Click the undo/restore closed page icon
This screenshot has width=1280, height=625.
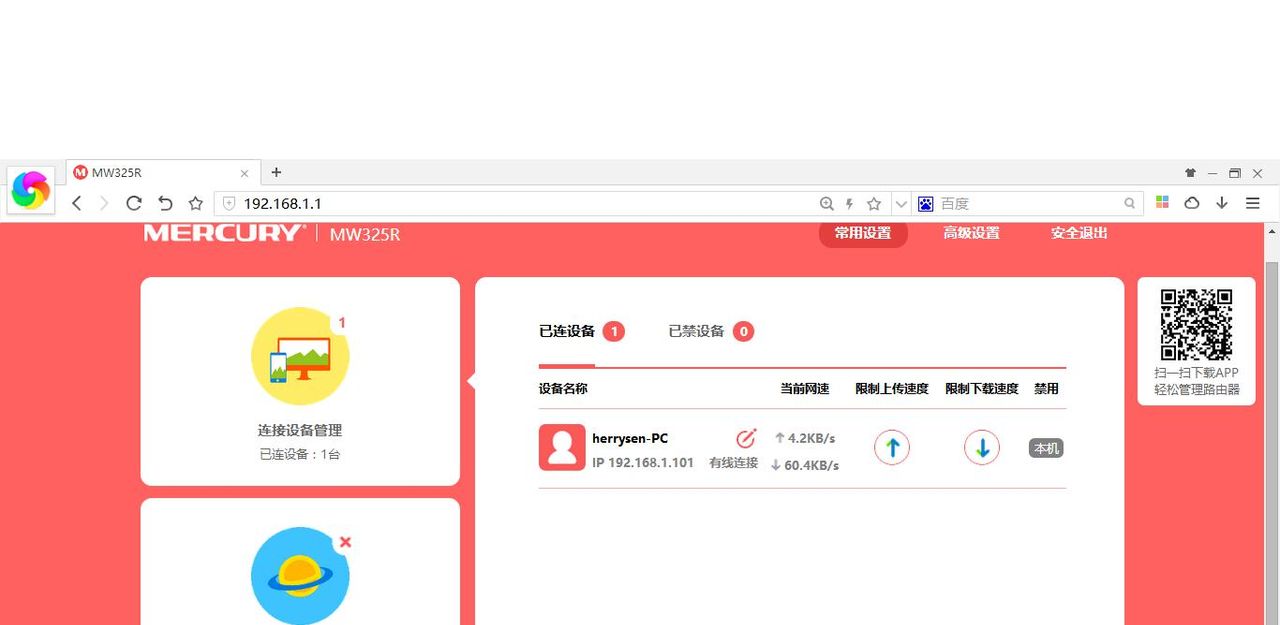click(165, 203)
